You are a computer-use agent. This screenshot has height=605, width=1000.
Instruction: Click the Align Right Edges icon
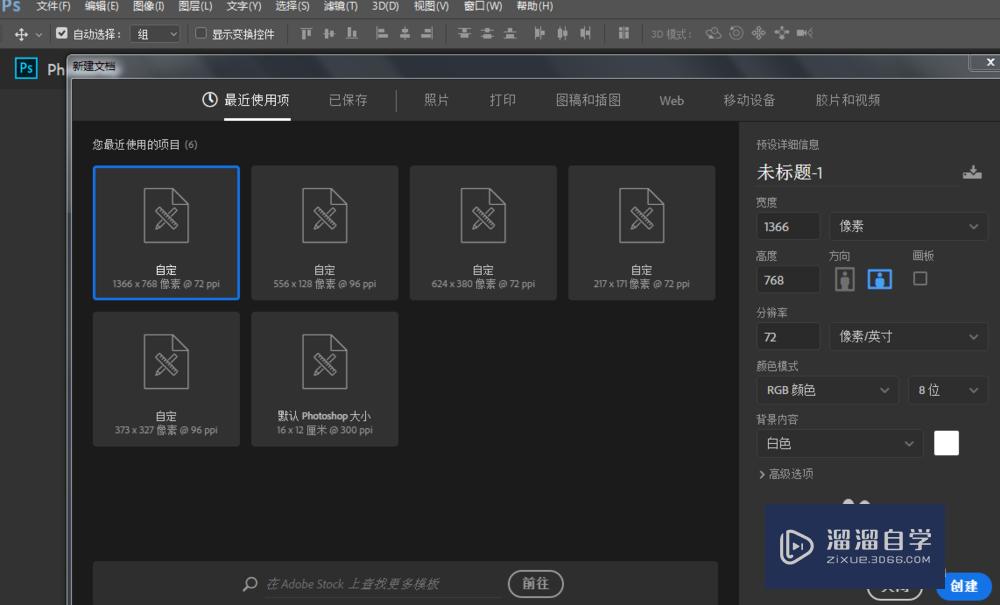(x=427, y=33)
